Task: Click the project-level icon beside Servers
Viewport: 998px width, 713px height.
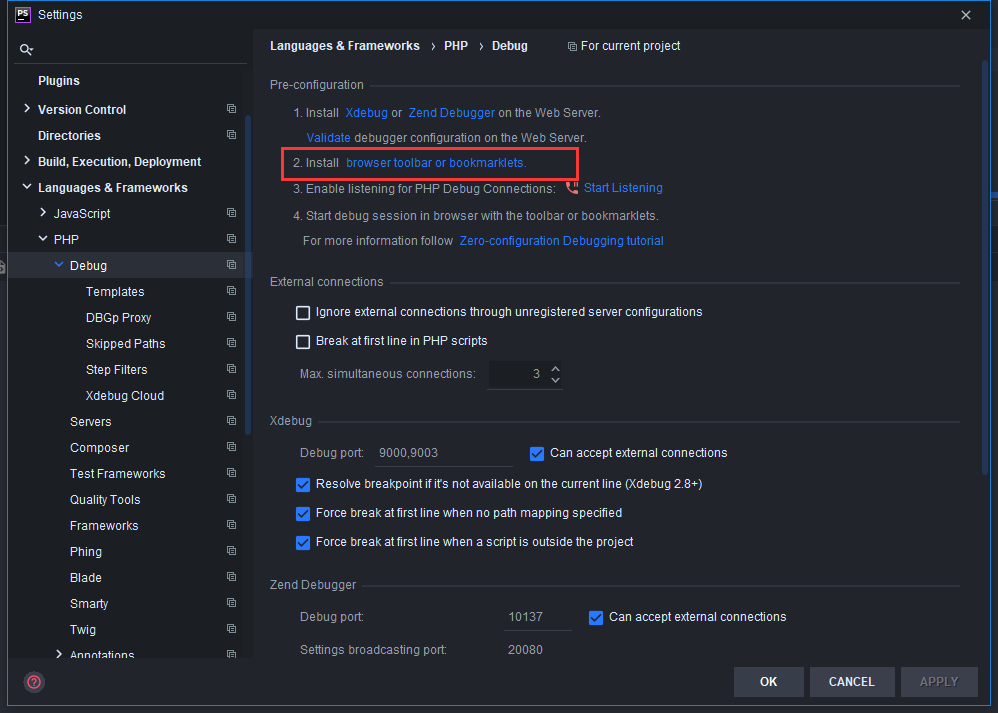Action: coord(232,421)
